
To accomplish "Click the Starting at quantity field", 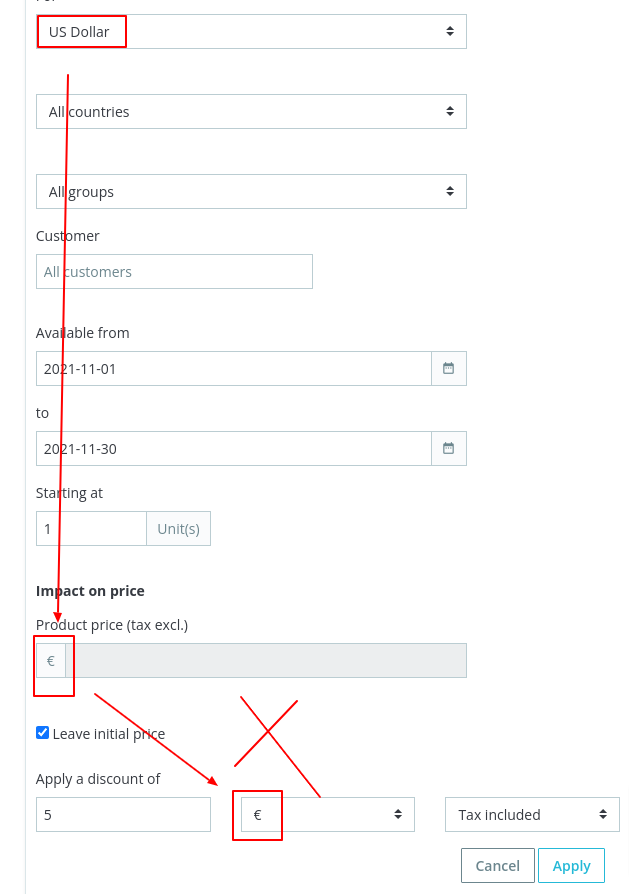I will 90,528.
